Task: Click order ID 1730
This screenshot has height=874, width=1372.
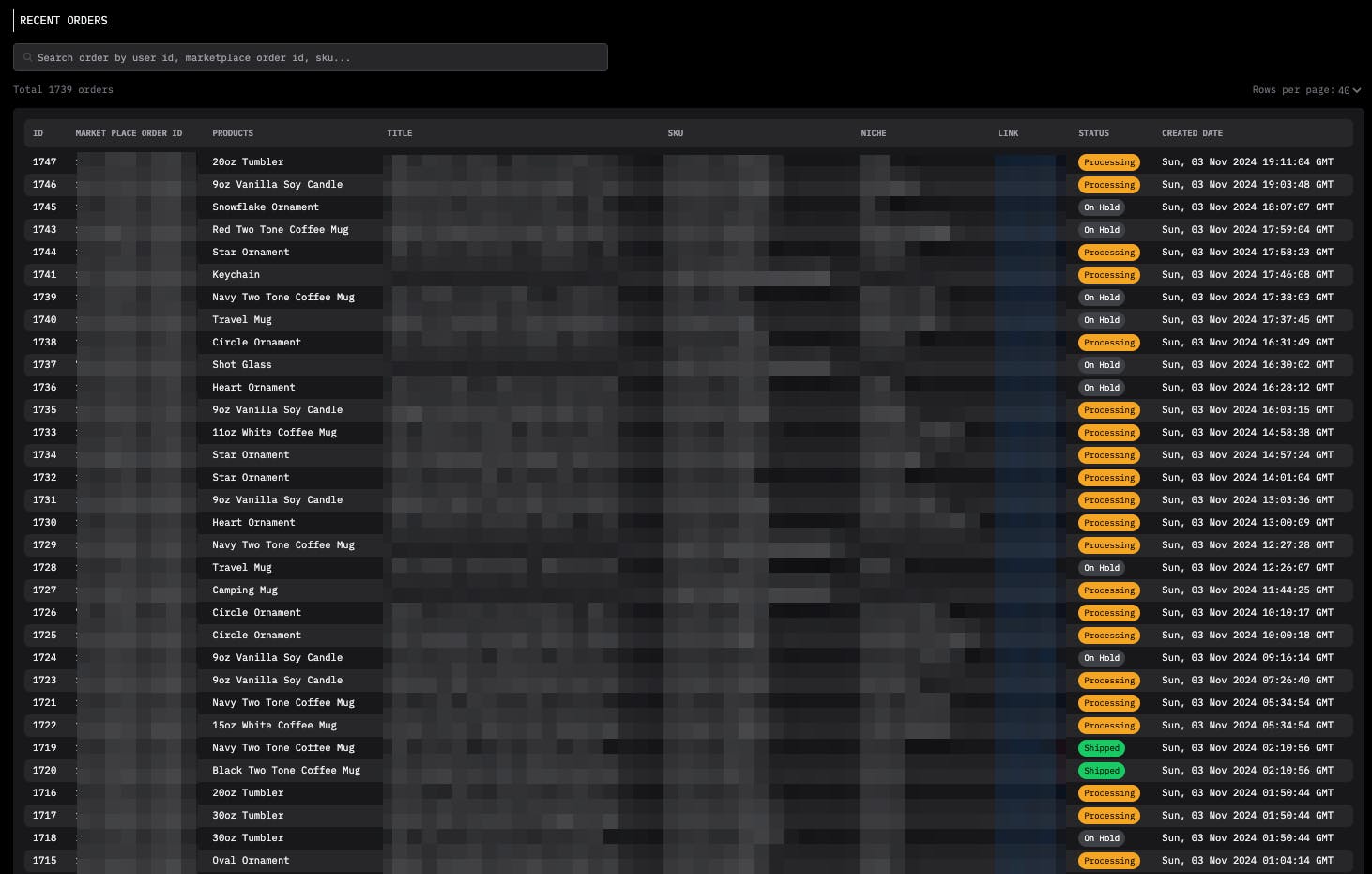Action: click(44, 523)
